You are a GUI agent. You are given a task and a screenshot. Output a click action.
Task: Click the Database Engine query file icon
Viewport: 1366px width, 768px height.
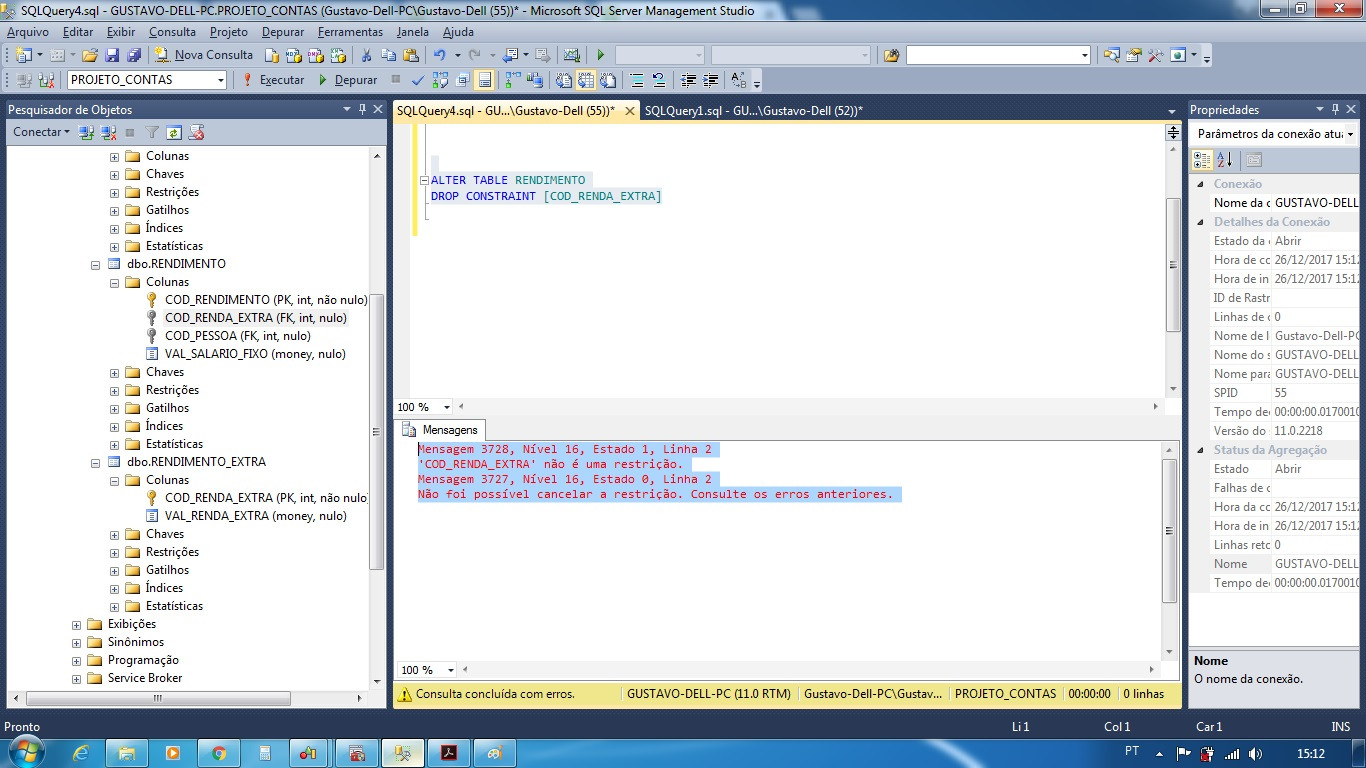(x=272, y=55)
